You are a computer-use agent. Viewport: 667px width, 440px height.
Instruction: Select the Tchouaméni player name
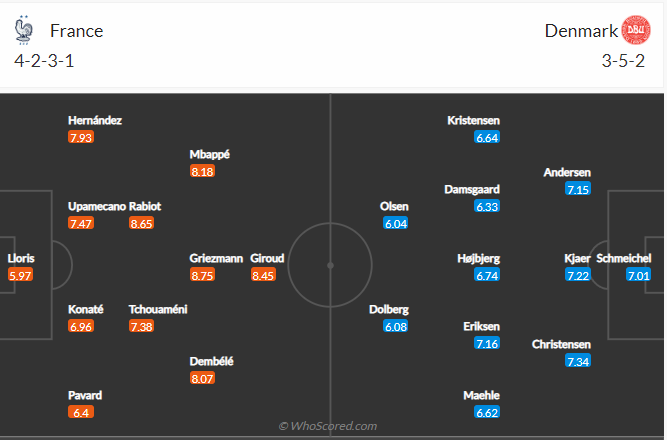[x=157, y=309]
